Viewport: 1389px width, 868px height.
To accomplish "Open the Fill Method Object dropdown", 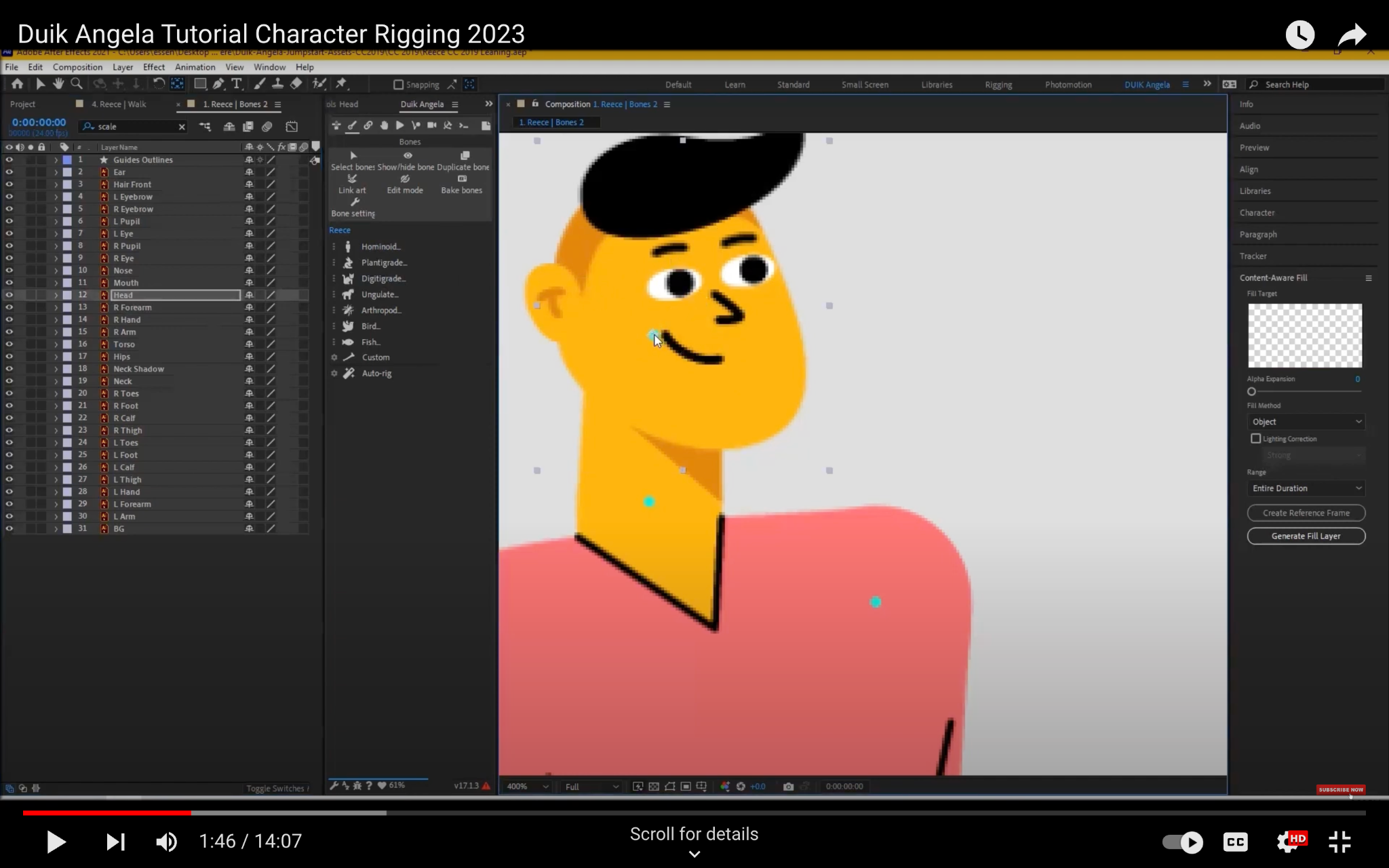I will (x=1306, y=422).
